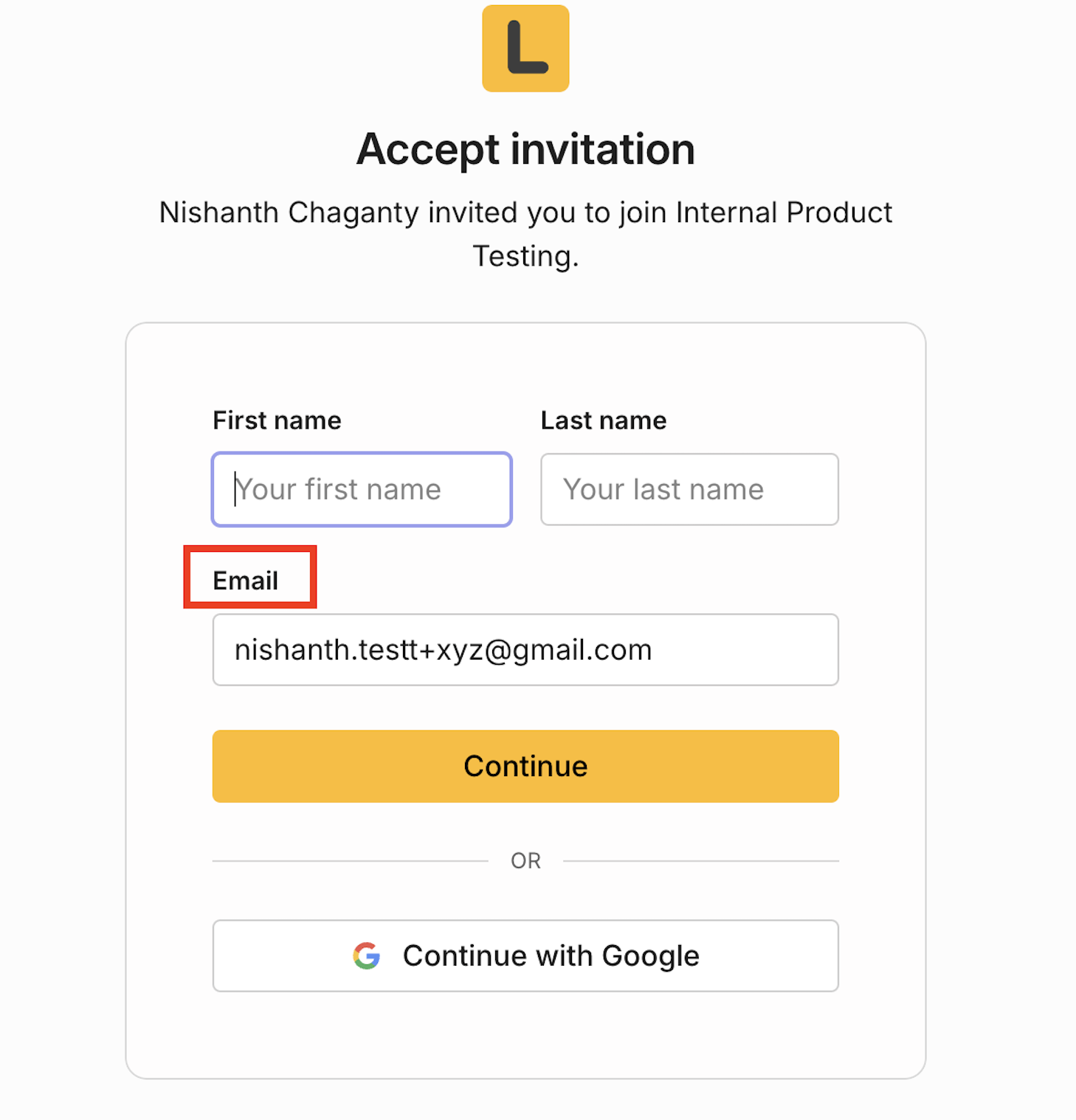Screen dimensions: 1076x1120
Task: Click the Internal Product workspace name text
Action: [x=784, y=212]
